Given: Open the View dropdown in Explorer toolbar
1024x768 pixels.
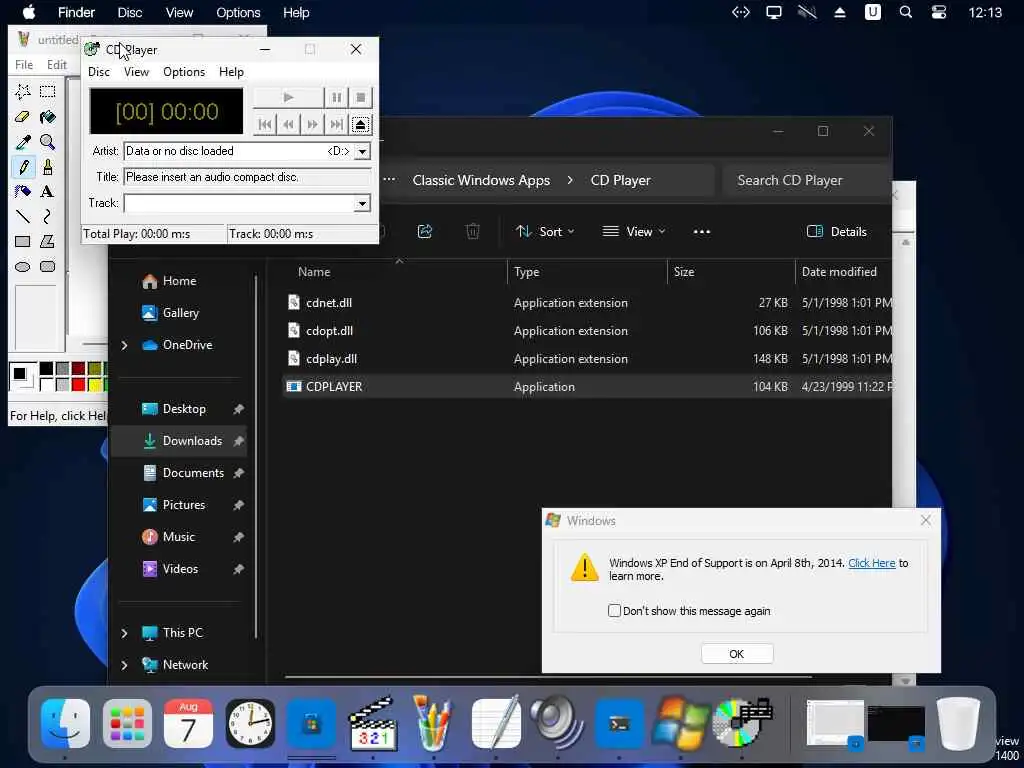Looking at the screenshot, I should (633, 231).
